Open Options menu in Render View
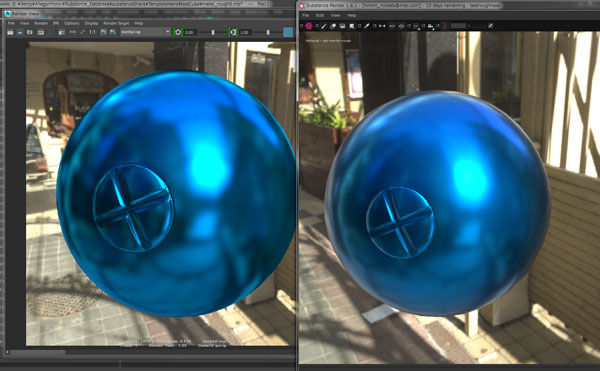Screen dimensions: 600x371 (72, 23)
